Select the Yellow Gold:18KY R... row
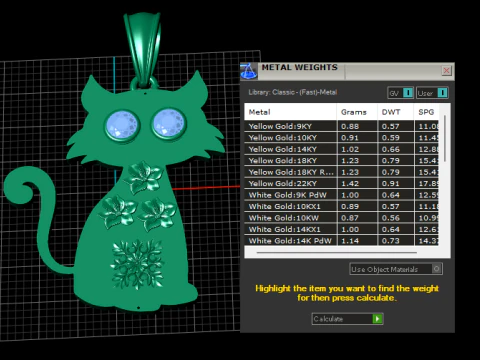Screen dimensions: 480x360 click(x=342, y=172)
